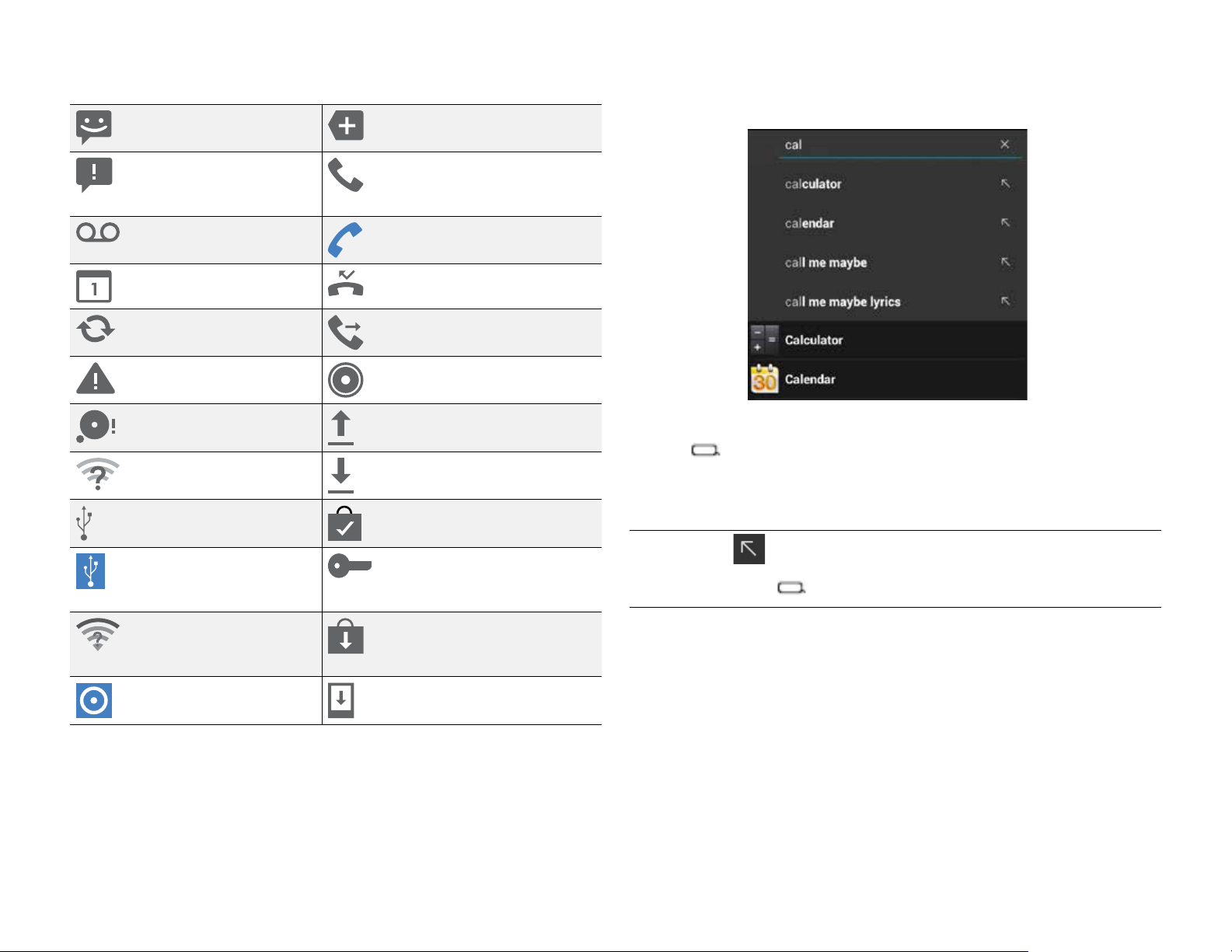The width and height of the screenshot is (1232, 952).
Task: Click the key icon
Action: [349, 566]
